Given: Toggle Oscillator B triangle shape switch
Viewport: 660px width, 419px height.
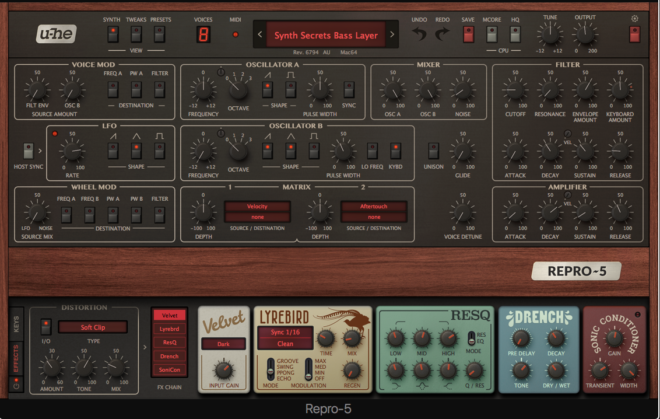Looking at the screenshot, I should click(290, 150).
